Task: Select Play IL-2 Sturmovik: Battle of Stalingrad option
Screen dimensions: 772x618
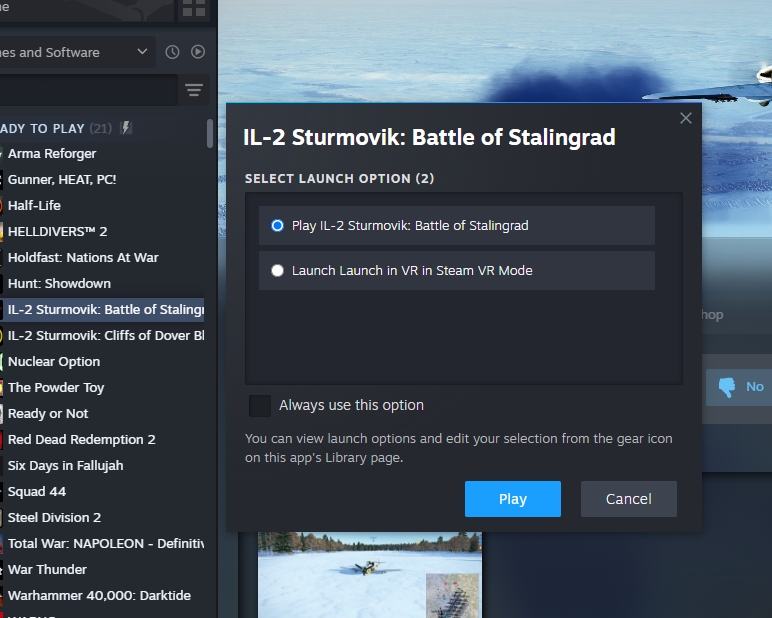Action: pyautogui.click(x=457, y=226)
